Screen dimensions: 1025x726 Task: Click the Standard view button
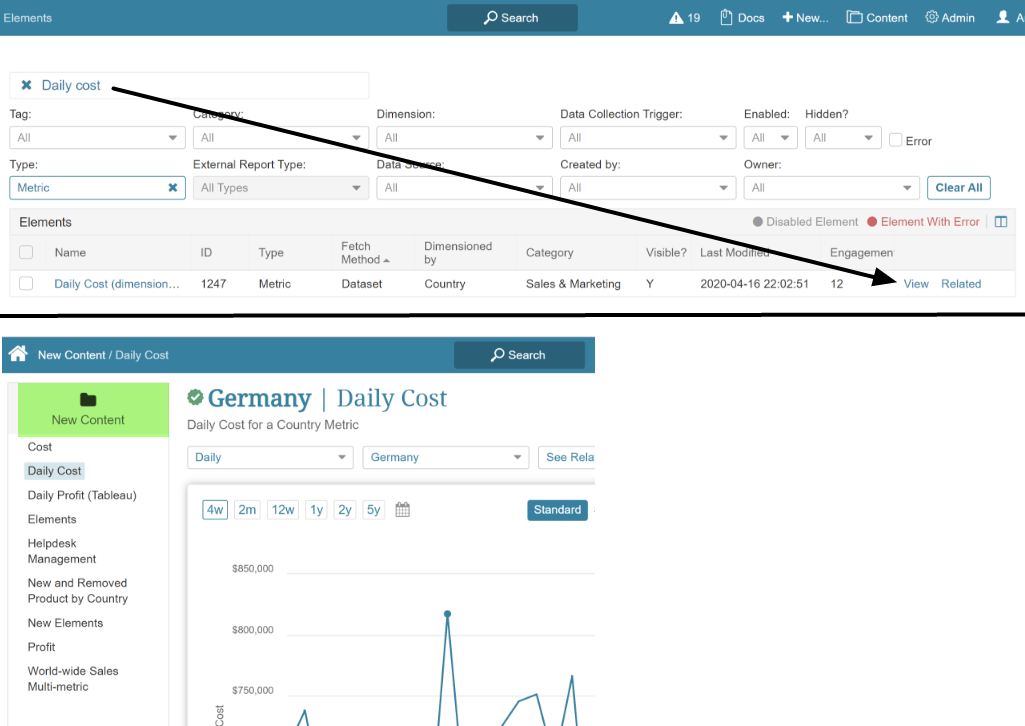coord(557,510)
